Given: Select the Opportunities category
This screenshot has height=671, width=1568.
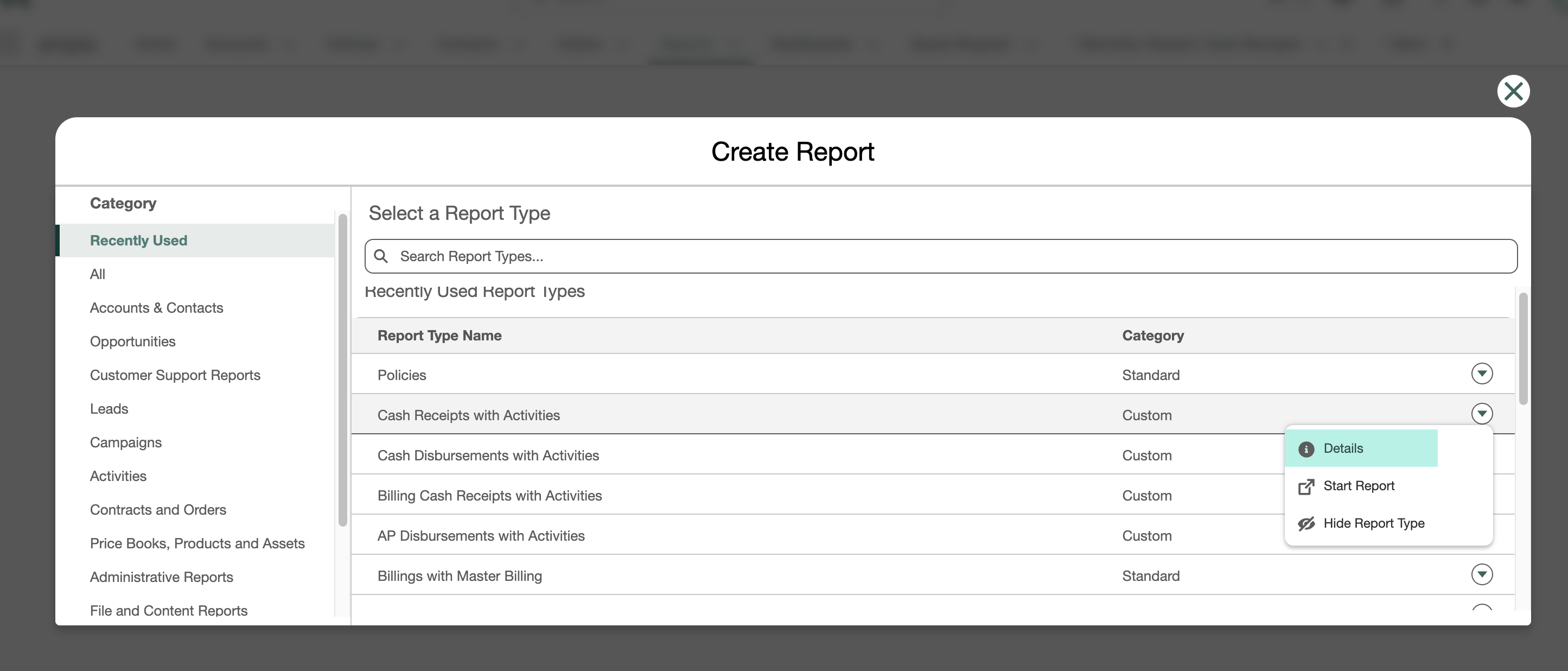Looking at the screenshot, I should pos(195,341).
